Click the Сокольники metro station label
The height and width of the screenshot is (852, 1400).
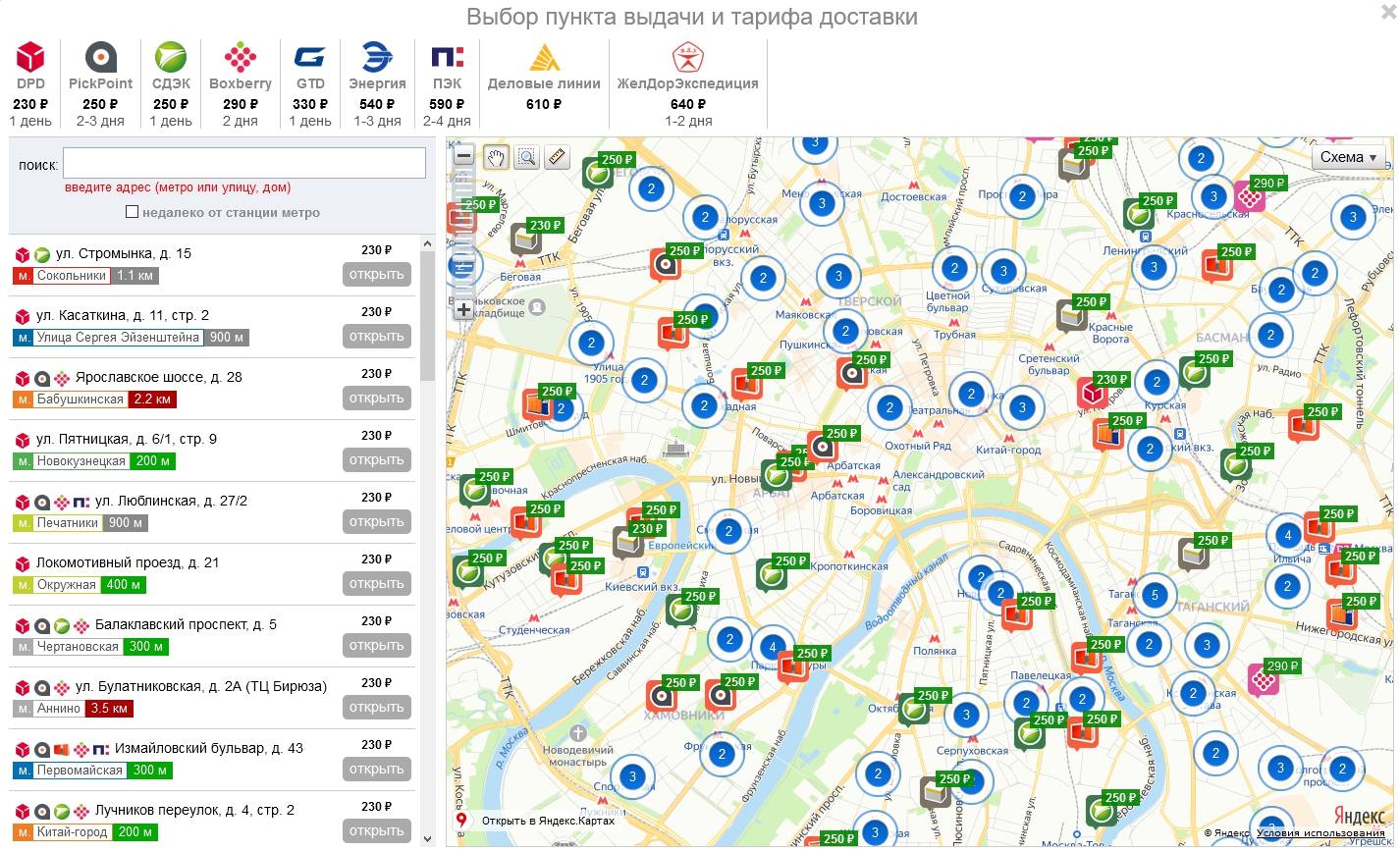point(71,276)
